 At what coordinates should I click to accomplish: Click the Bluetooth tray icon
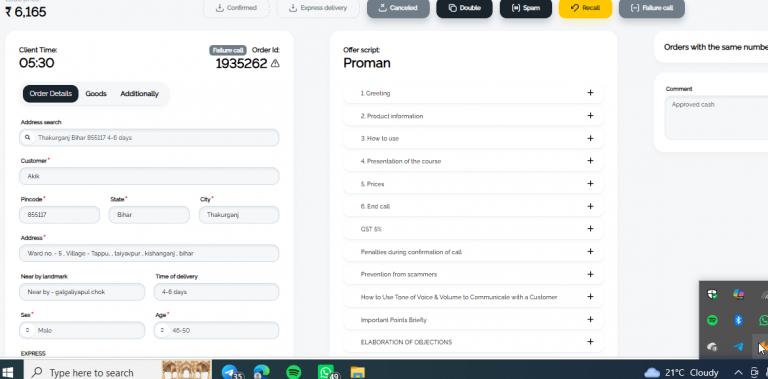coord(738,320)
